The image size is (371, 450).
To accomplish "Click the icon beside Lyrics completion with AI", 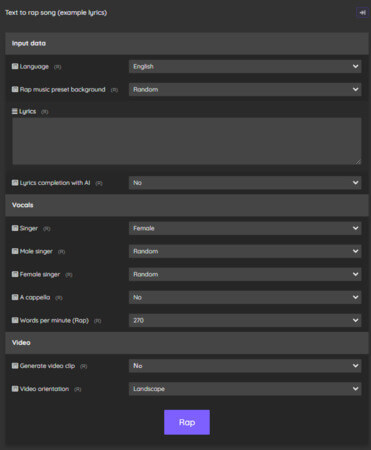I will click(x=15, y=183).
